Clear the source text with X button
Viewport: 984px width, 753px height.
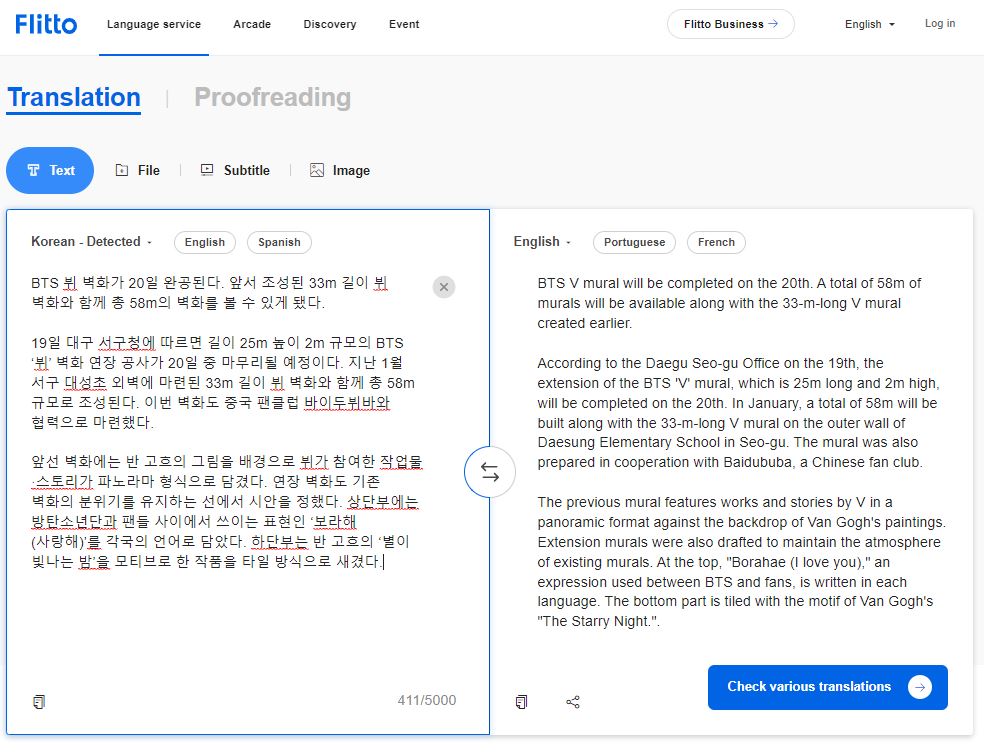click(444, 287)
